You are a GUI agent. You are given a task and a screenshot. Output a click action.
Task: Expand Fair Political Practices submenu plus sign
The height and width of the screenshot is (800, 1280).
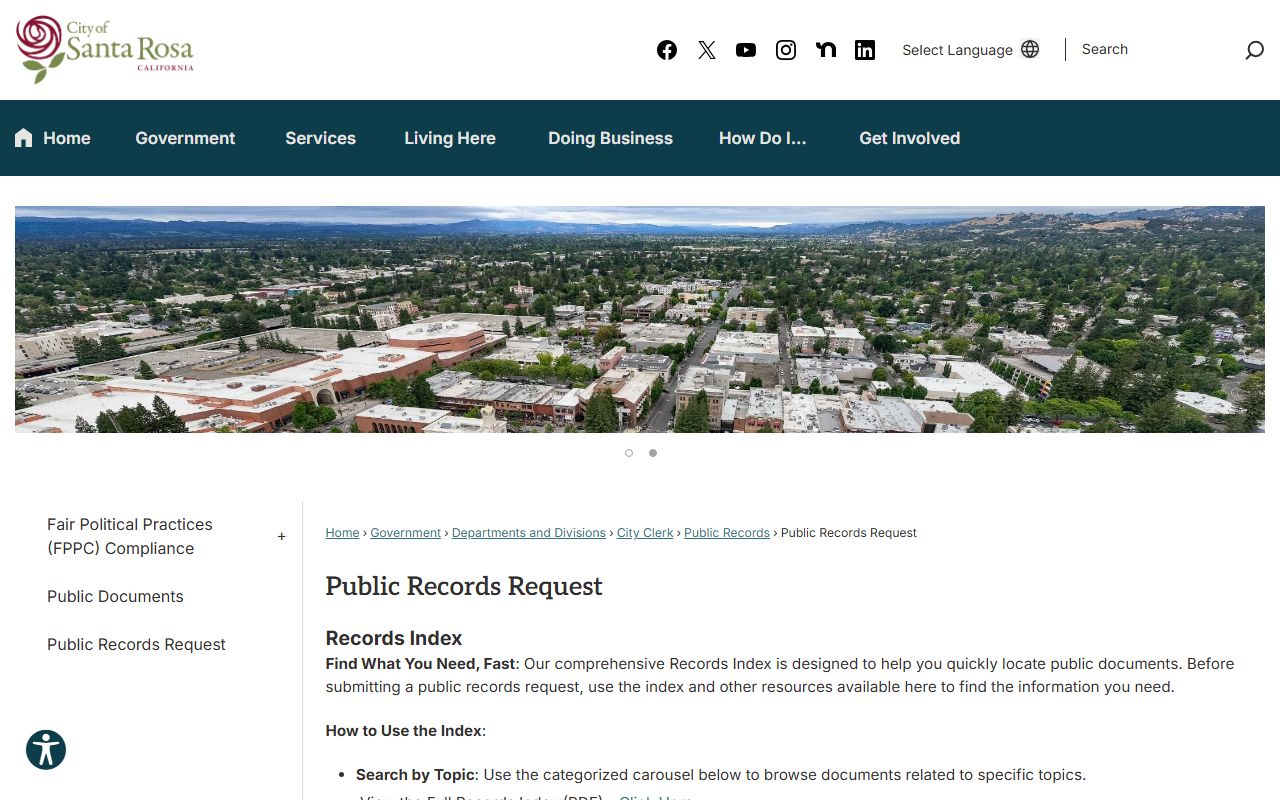tap(281, 537)
